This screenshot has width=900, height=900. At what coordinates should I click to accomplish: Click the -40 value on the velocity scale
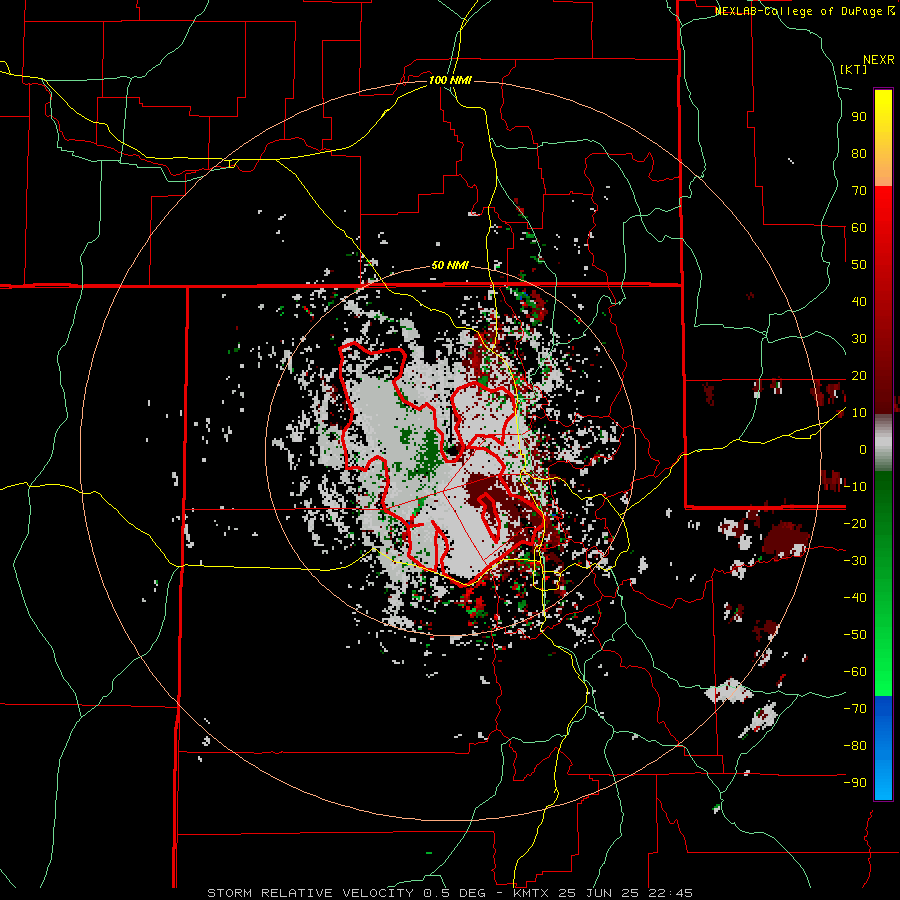pos(855,598)
